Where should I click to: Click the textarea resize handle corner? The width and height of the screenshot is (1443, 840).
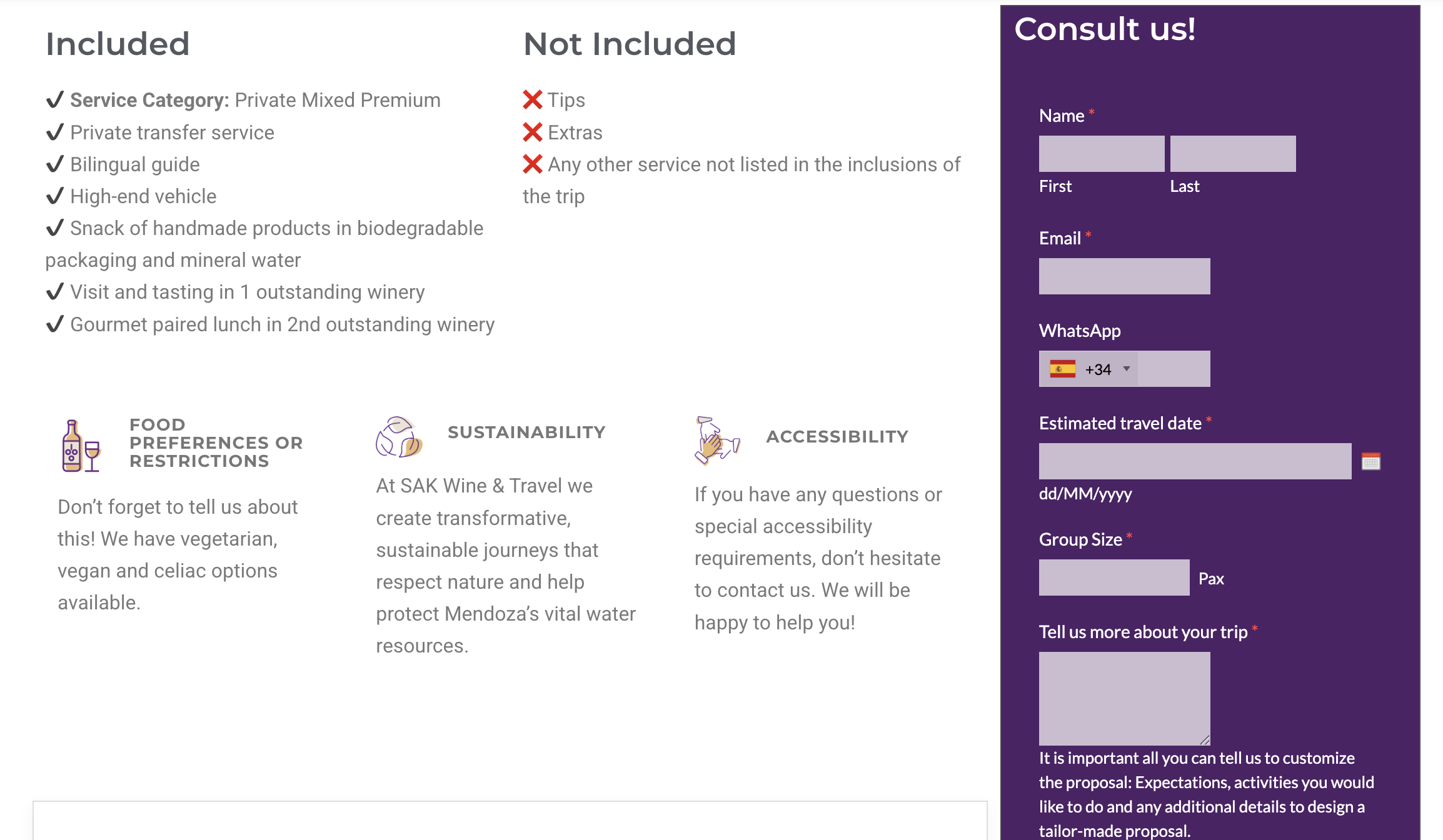tap(1205, 740)
